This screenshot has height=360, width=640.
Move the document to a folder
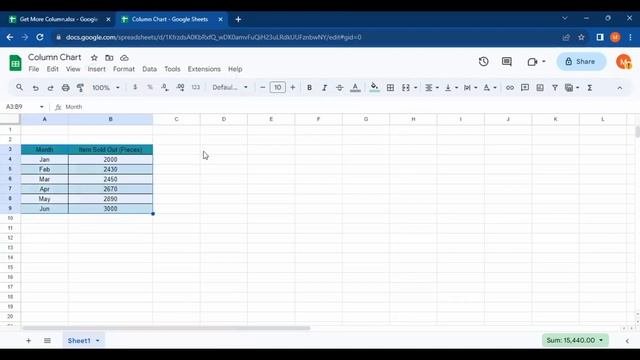point(109,58)
